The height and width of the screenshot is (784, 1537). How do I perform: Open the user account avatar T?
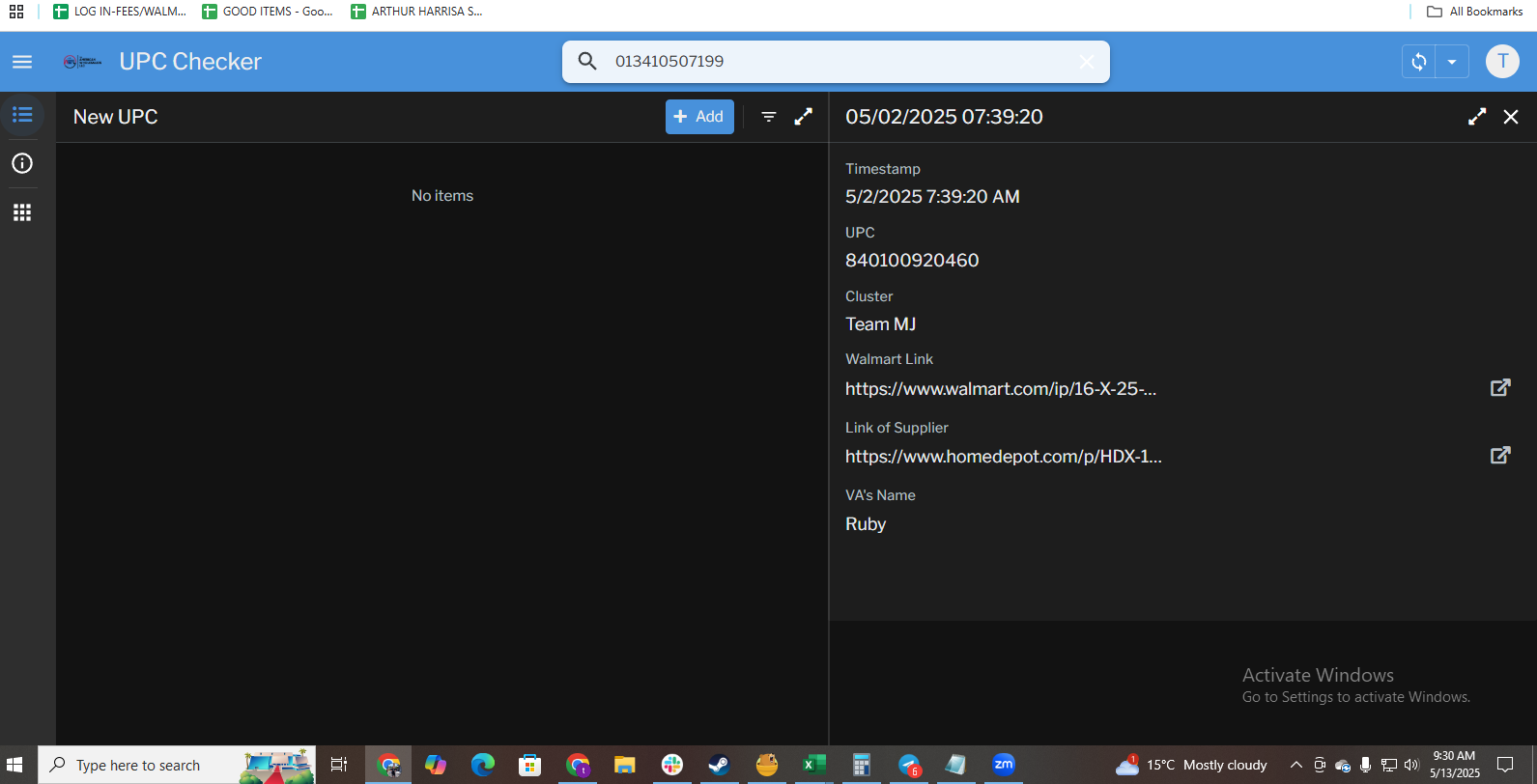(x=1502, y=62)
